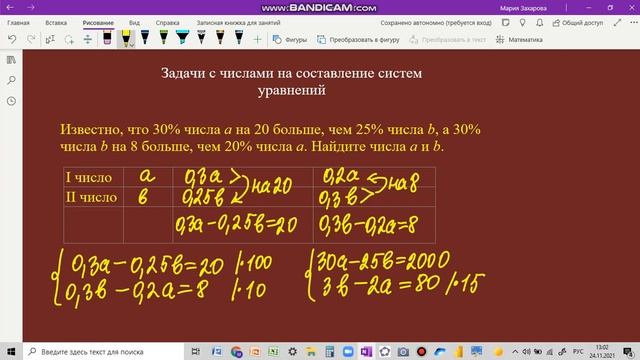Select the green pen
The height and width of the screenshot is (360, 640).
click(164, 38)
